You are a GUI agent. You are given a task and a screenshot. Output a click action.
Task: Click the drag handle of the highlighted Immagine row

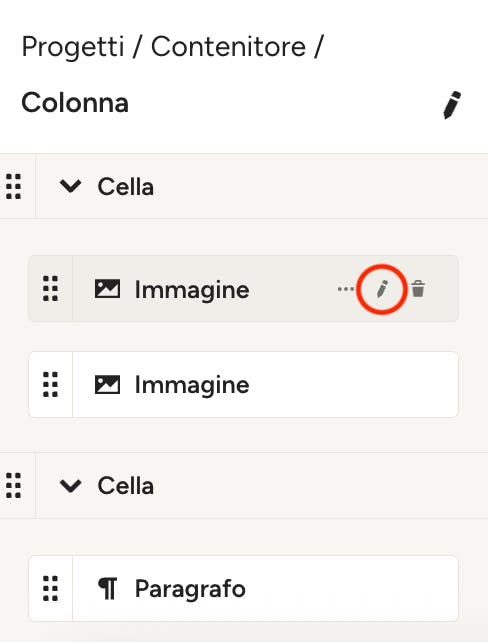pos(50,289)
